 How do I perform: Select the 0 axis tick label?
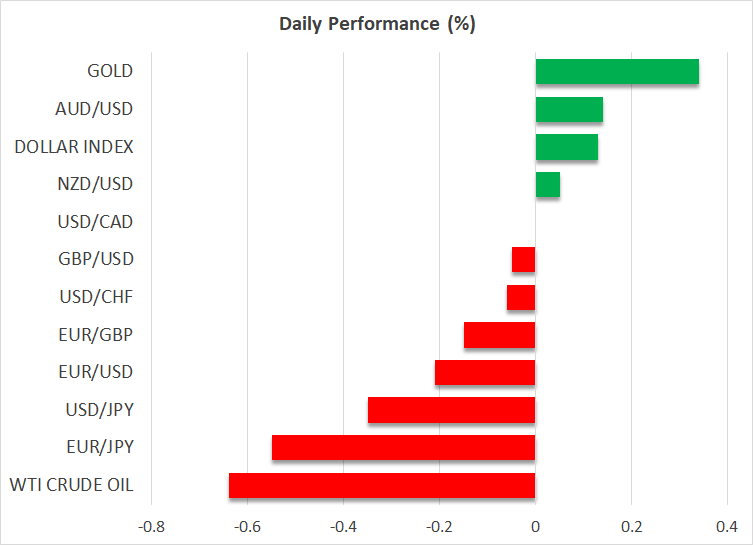[x=535, y=526]
